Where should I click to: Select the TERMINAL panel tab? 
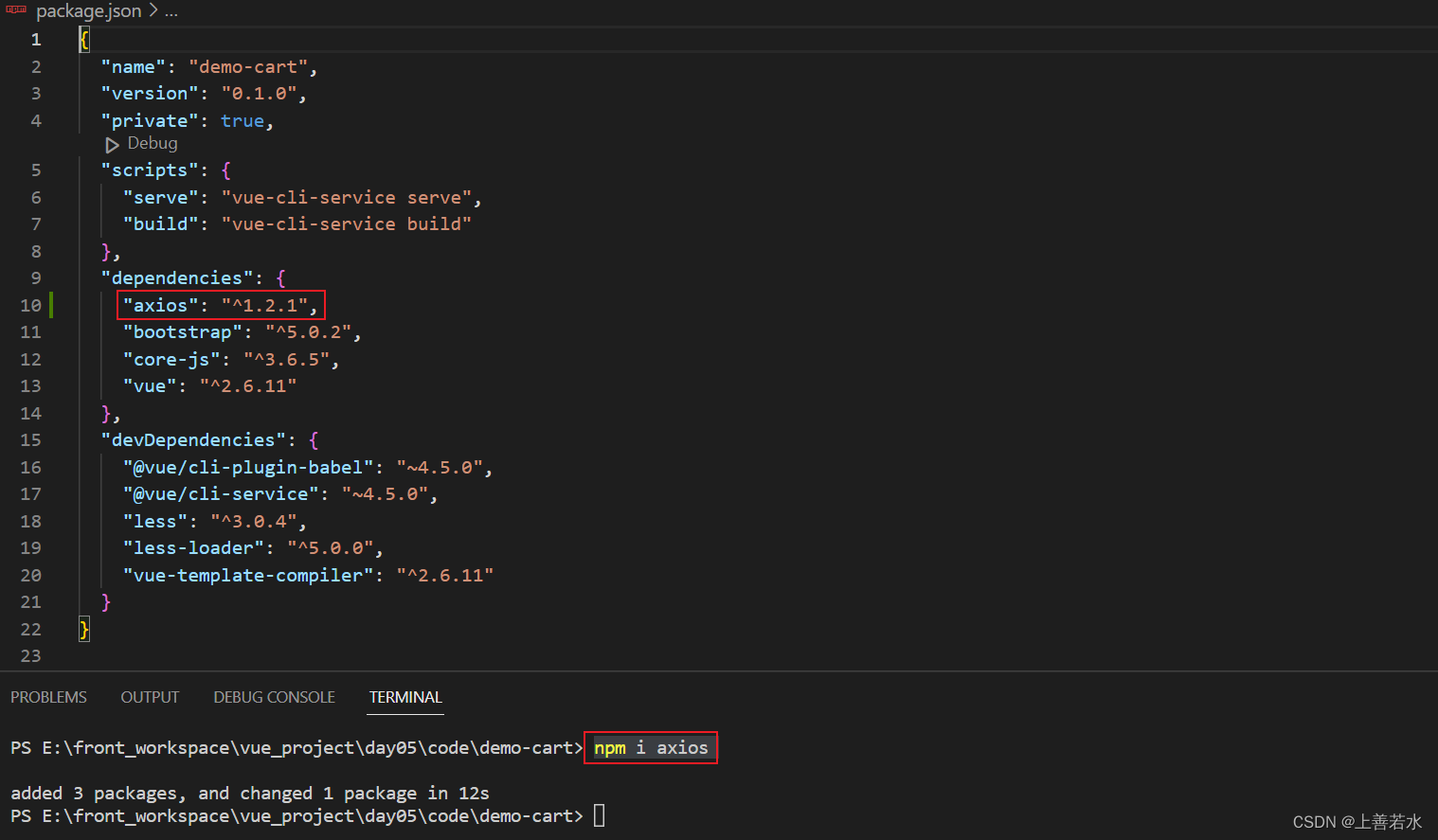(405, 697)
